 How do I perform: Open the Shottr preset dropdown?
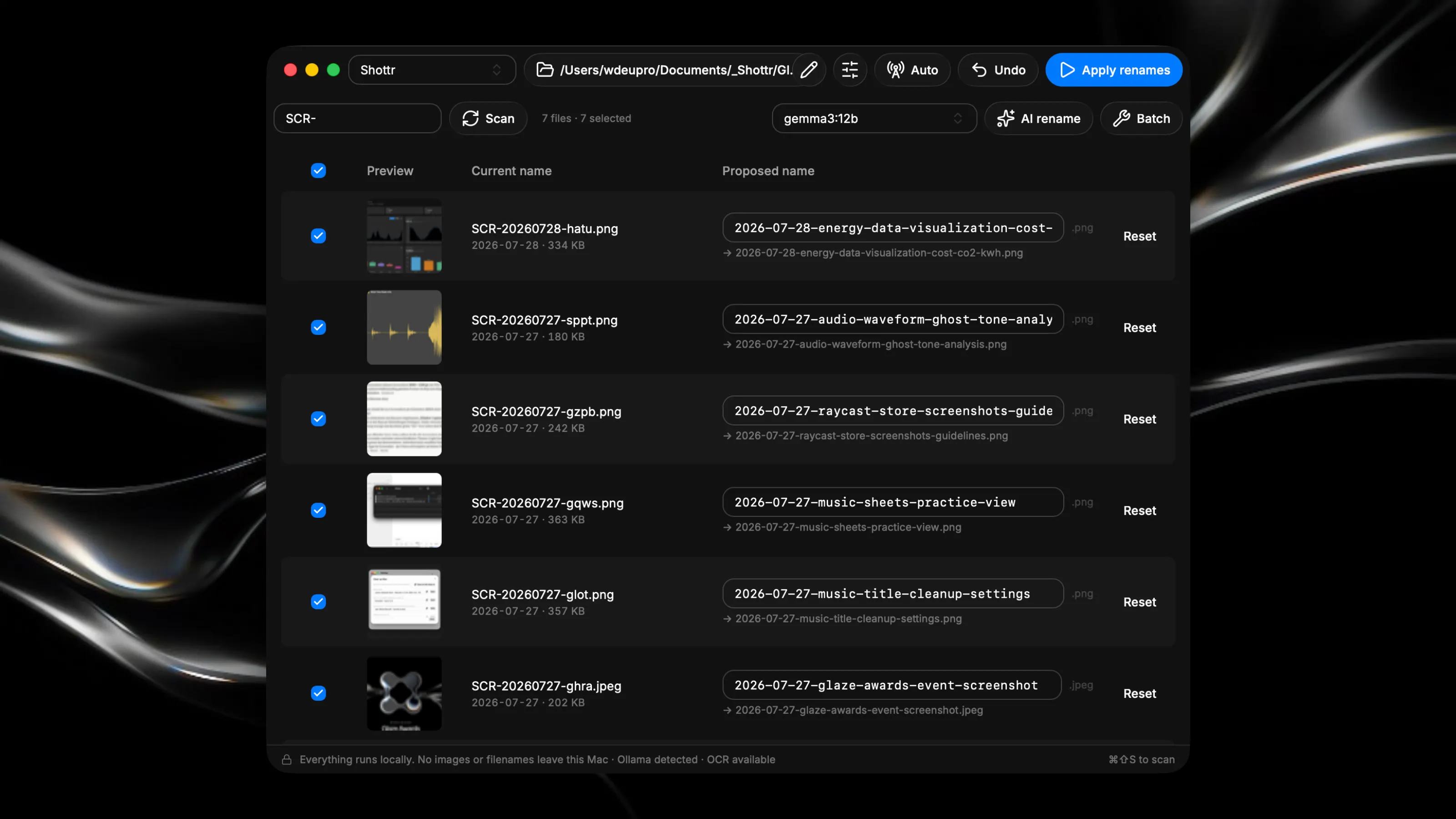tap(432, 70)
